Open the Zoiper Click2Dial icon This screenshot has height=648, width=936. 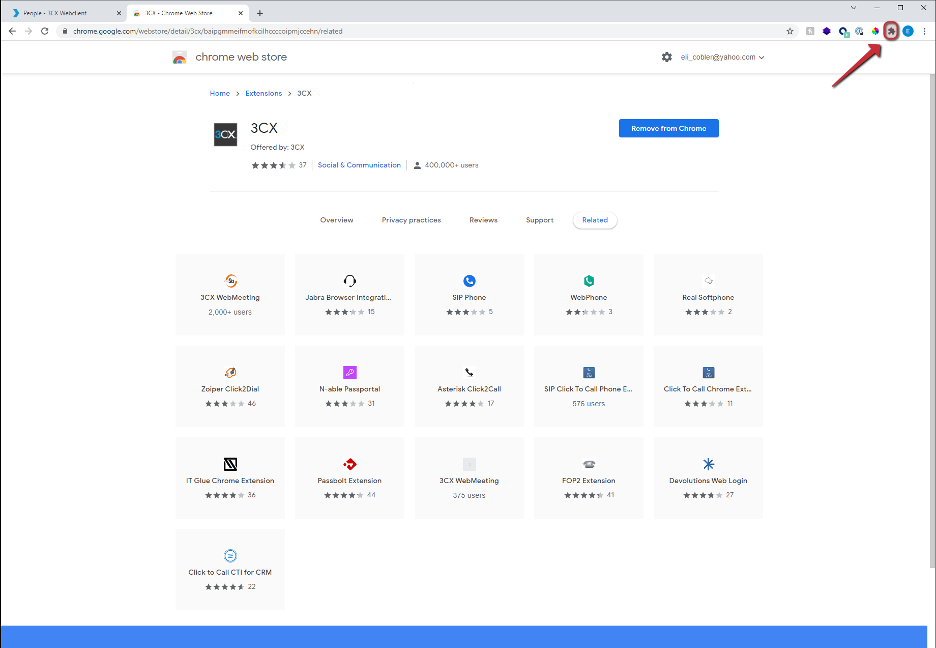click(230, 372)
